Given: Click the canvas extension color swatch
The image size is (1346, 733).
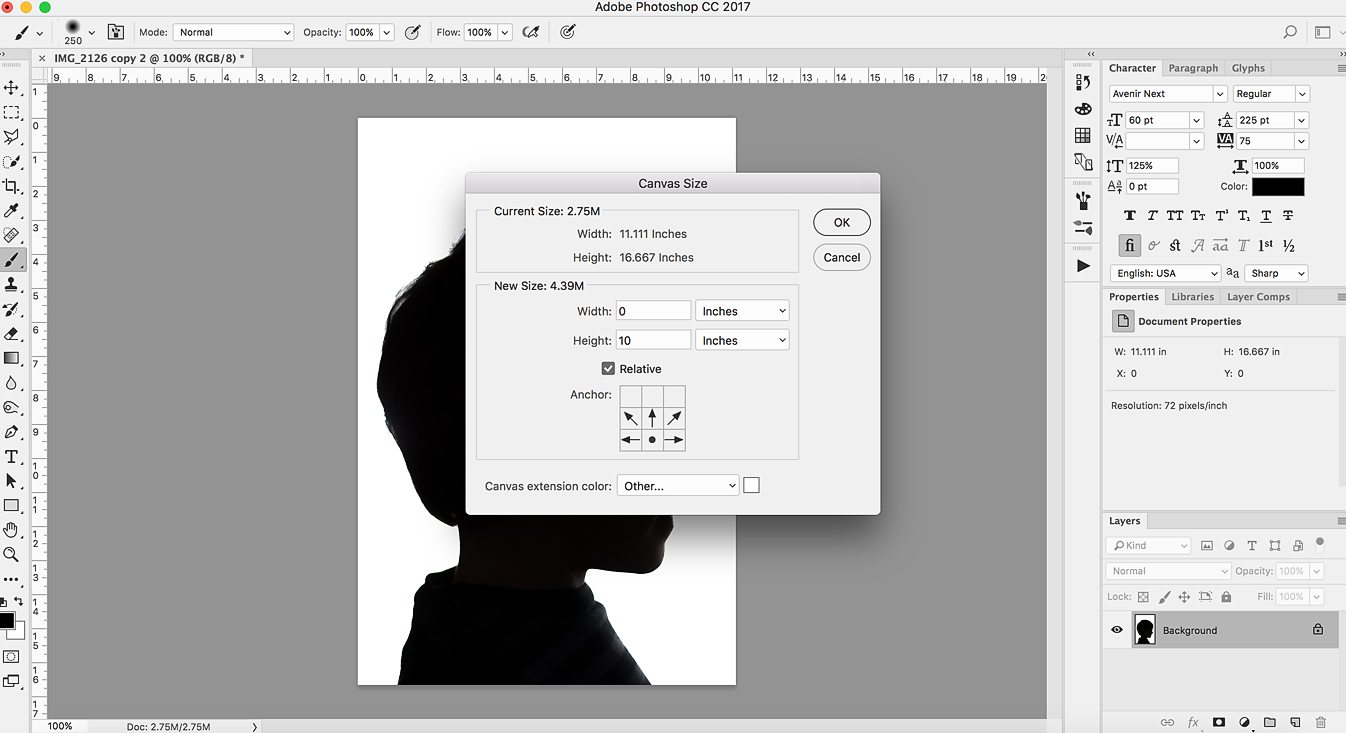Looking at the screenshot, I should [752, 485].
